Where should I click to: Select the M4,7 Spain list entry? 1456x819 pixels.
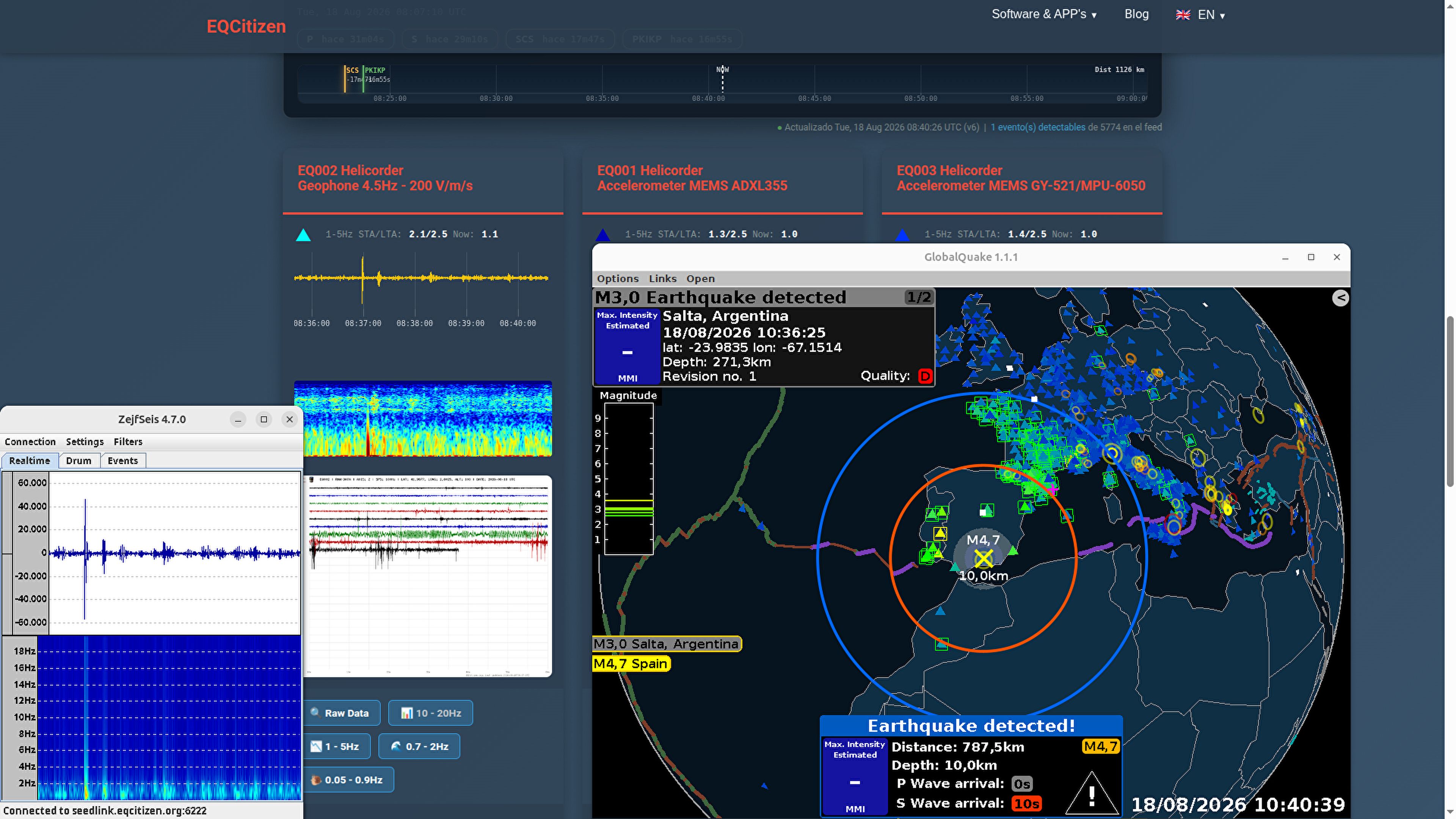click(631, 664)
